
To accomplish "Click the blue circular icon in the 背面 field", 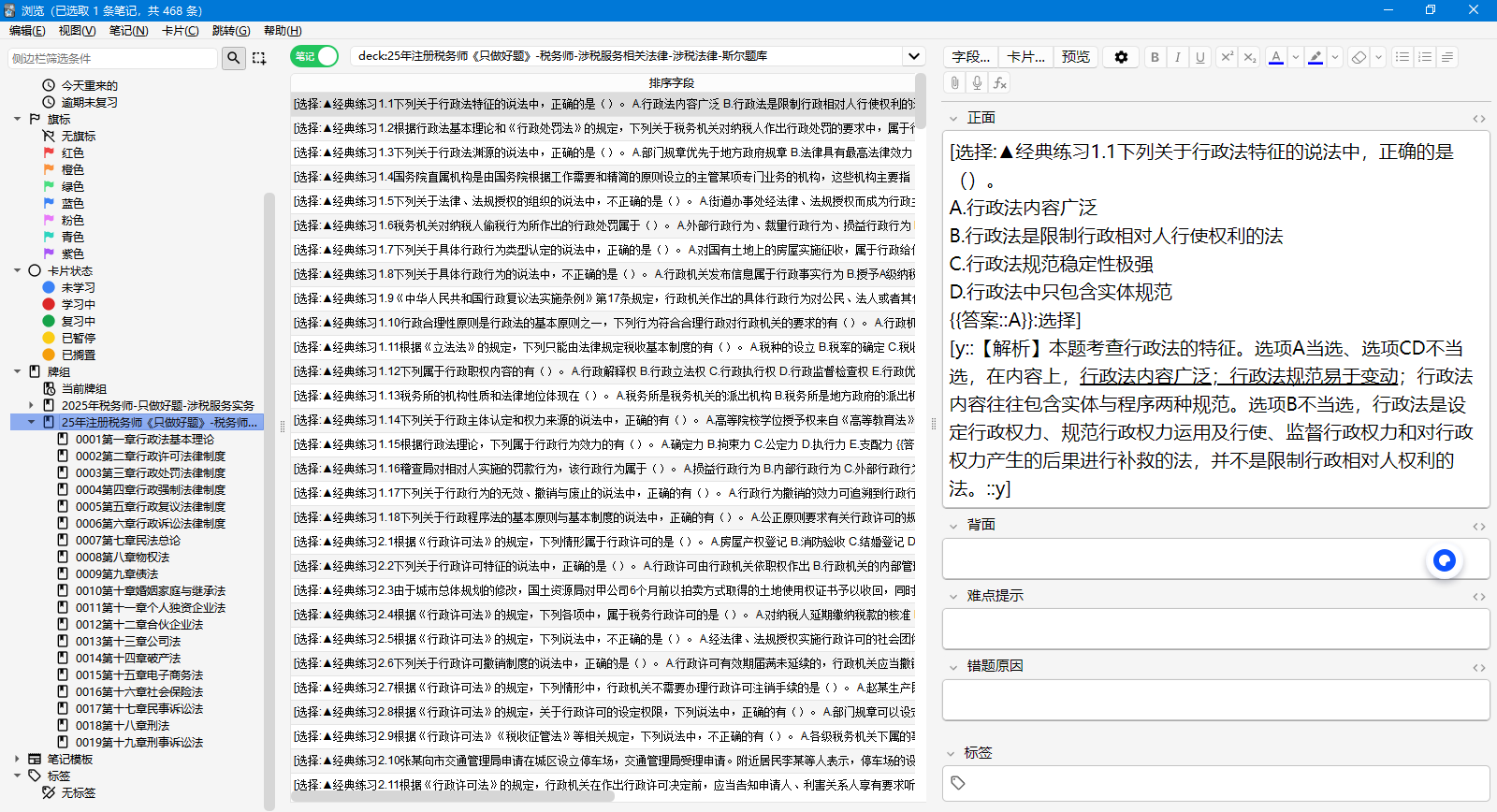I will point(1445,560).
